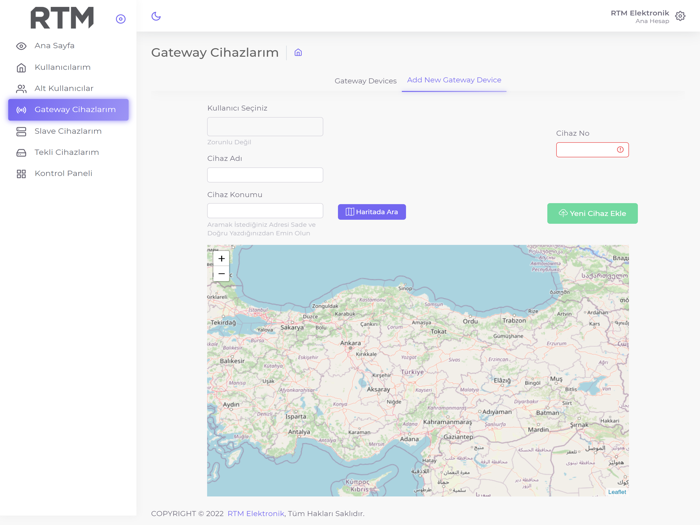Click the Tekli Cihazlarım drive icon
The image size is (700, 525).
pos(21,153)
